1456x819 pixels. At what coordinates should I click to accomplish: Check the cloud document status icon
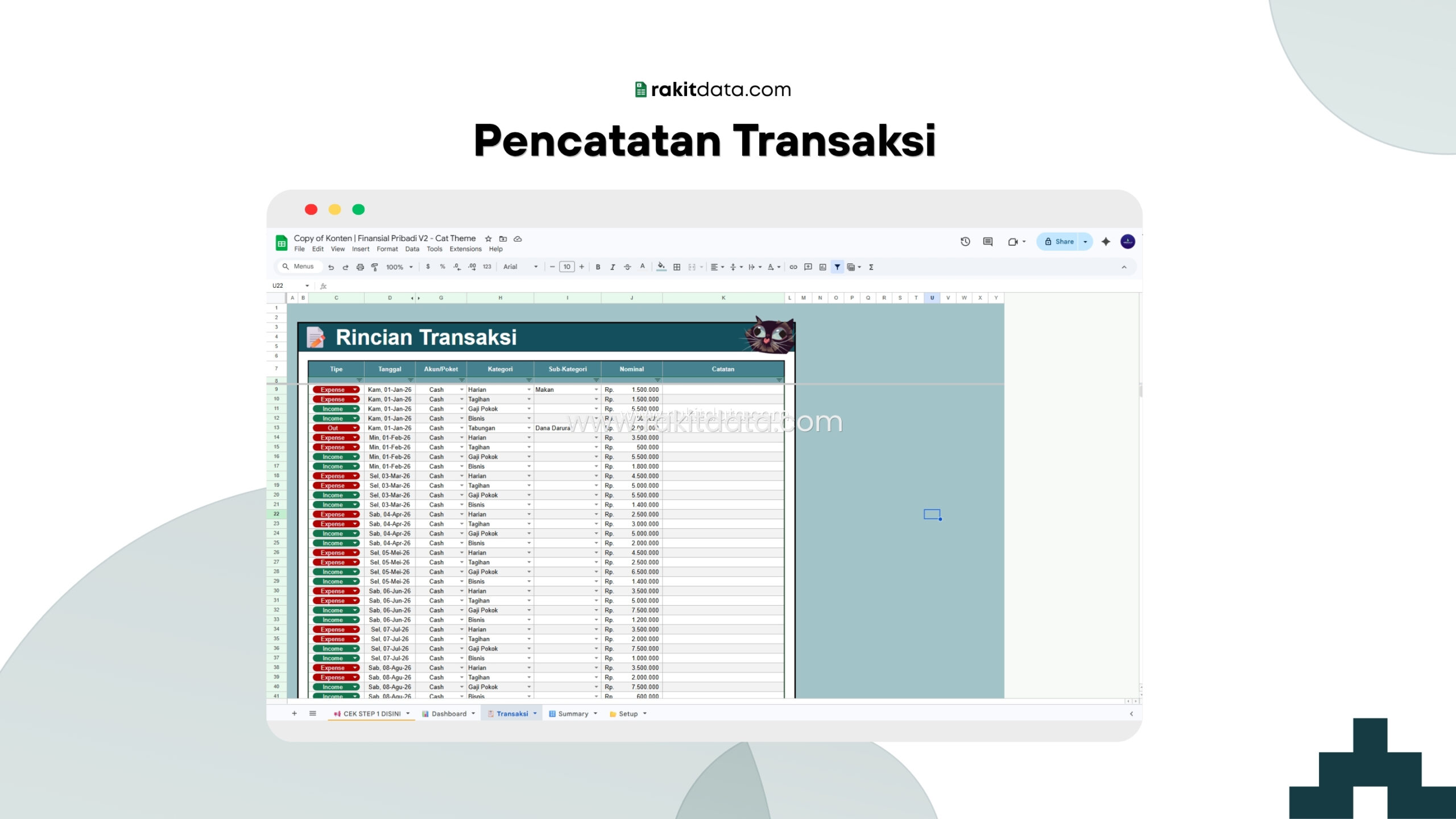tap(518, 239)
